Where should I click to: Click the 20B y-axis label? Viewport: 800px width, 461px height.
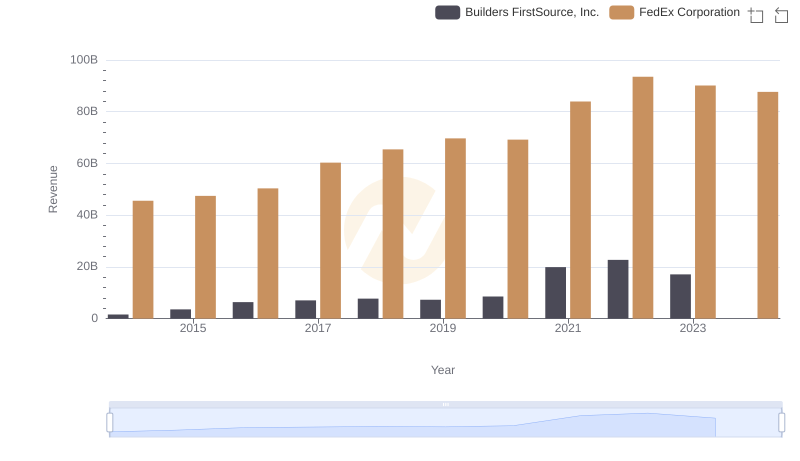[87, 266]
